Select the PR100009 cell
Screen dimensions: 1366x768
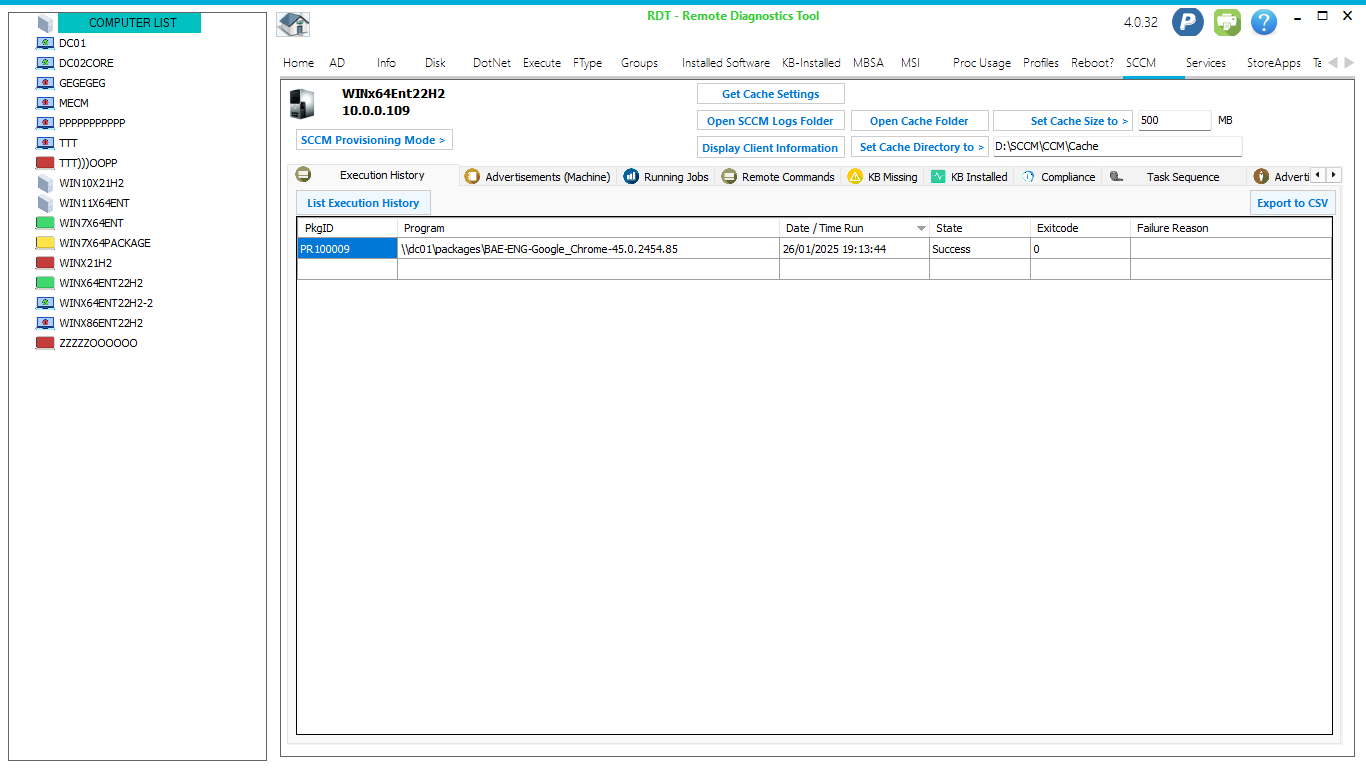click(x=347, y=249)
